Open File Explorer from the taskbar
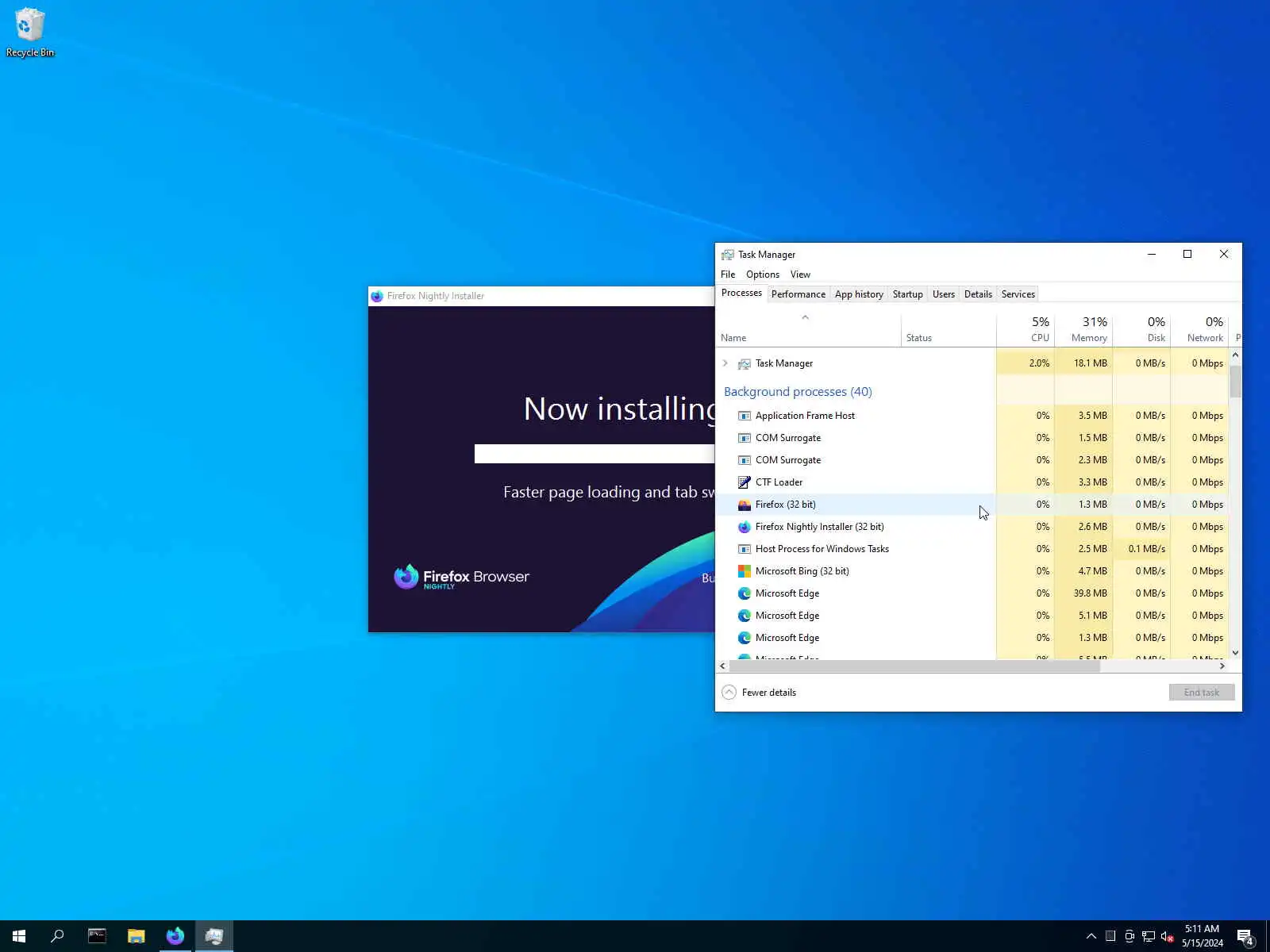Viewport: 1270px width, 952px height. 136,936
